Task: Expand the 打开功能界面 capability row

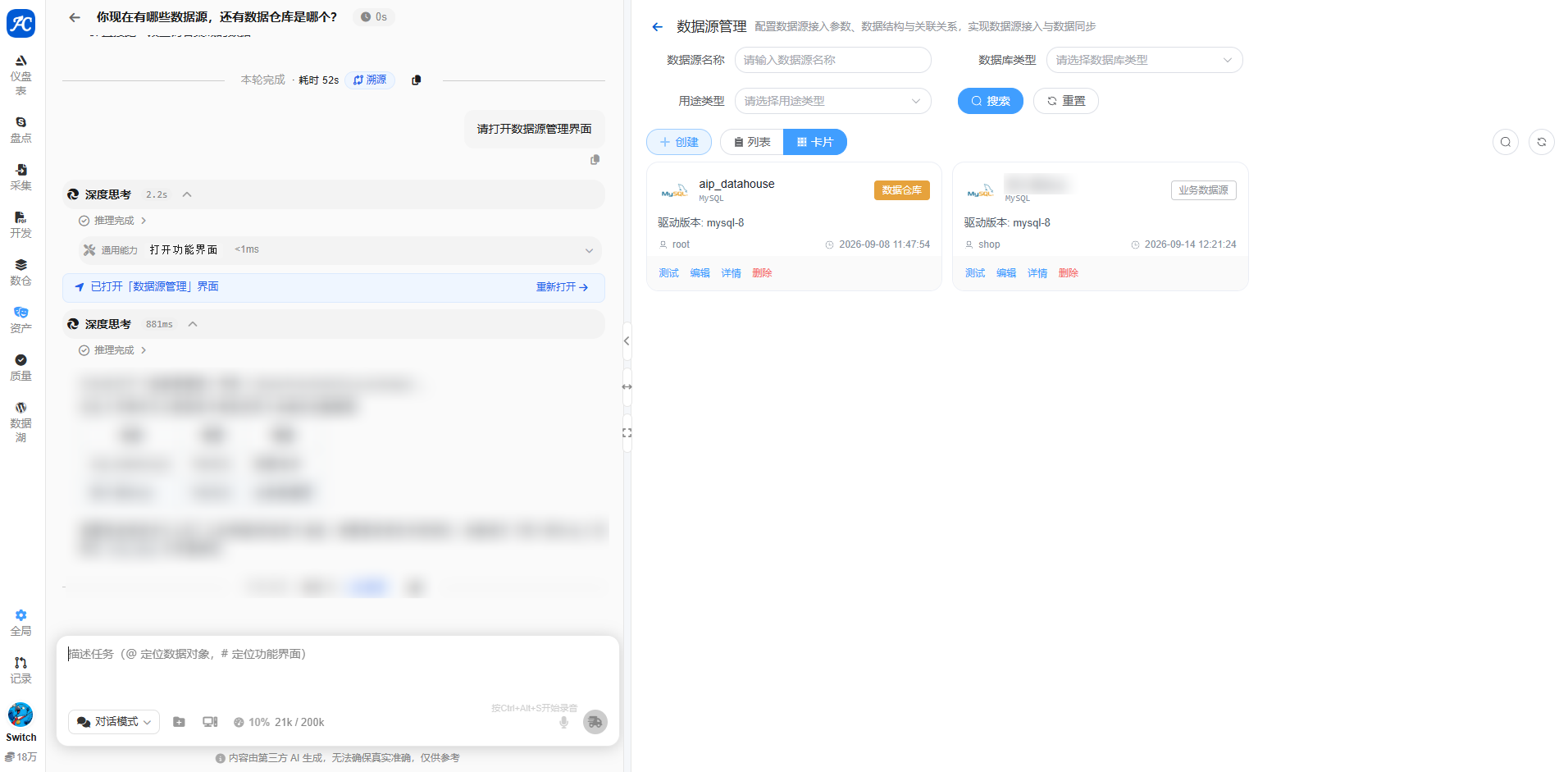Action: pyautogui.click(x=340, y=250)
